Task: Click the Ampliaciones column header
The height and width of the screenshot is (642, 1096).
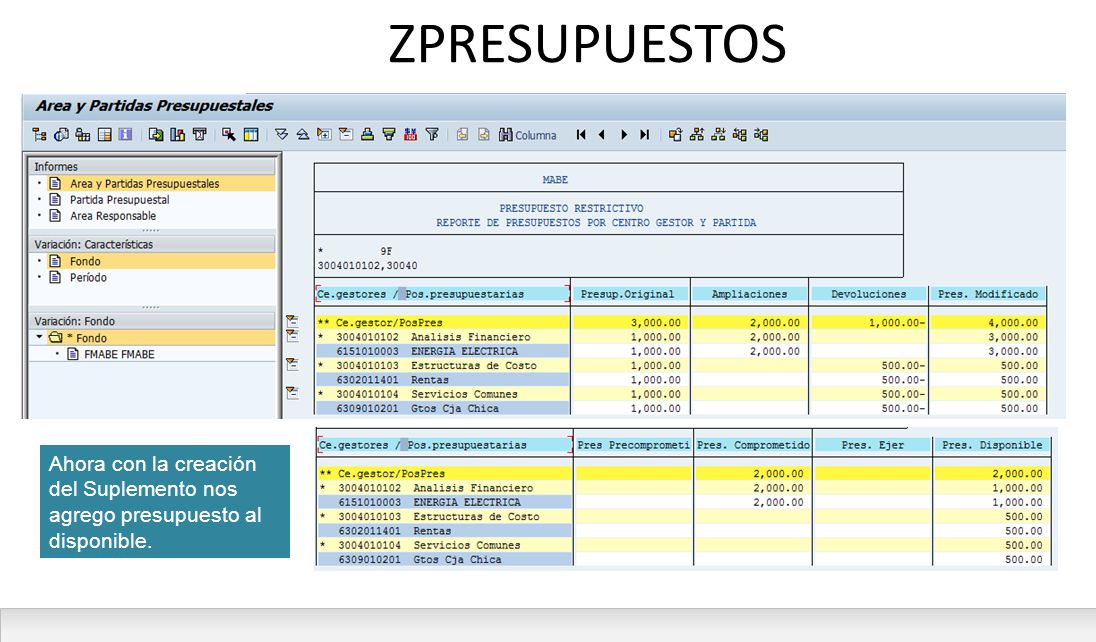Action: tap(749, 294)
